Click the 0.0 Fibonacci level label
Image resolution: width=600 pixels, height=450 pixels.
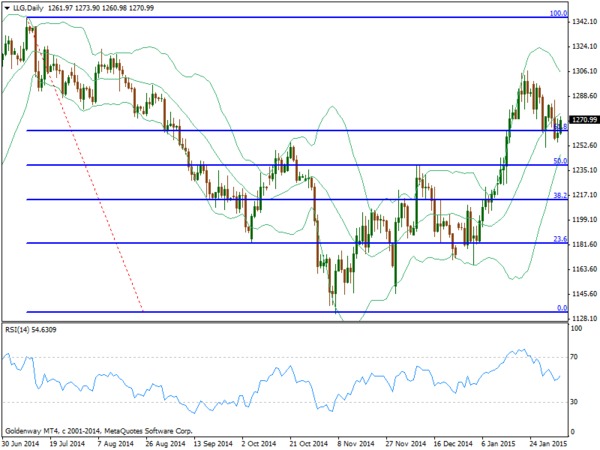[562, 308]
